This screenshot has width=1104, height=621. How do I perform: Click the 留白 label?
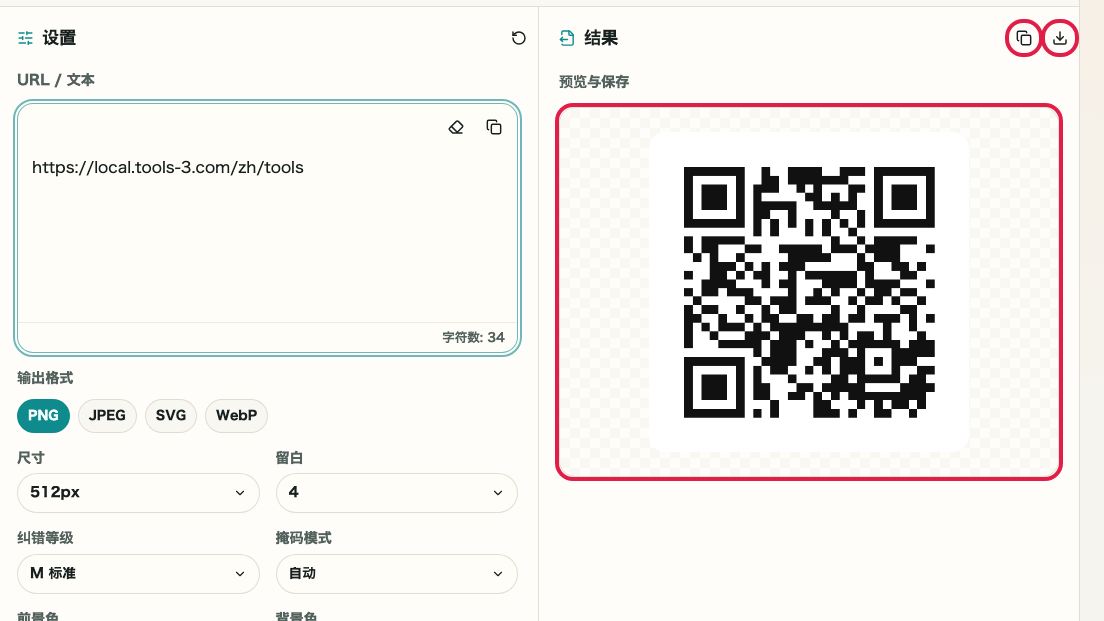(289, 458)
